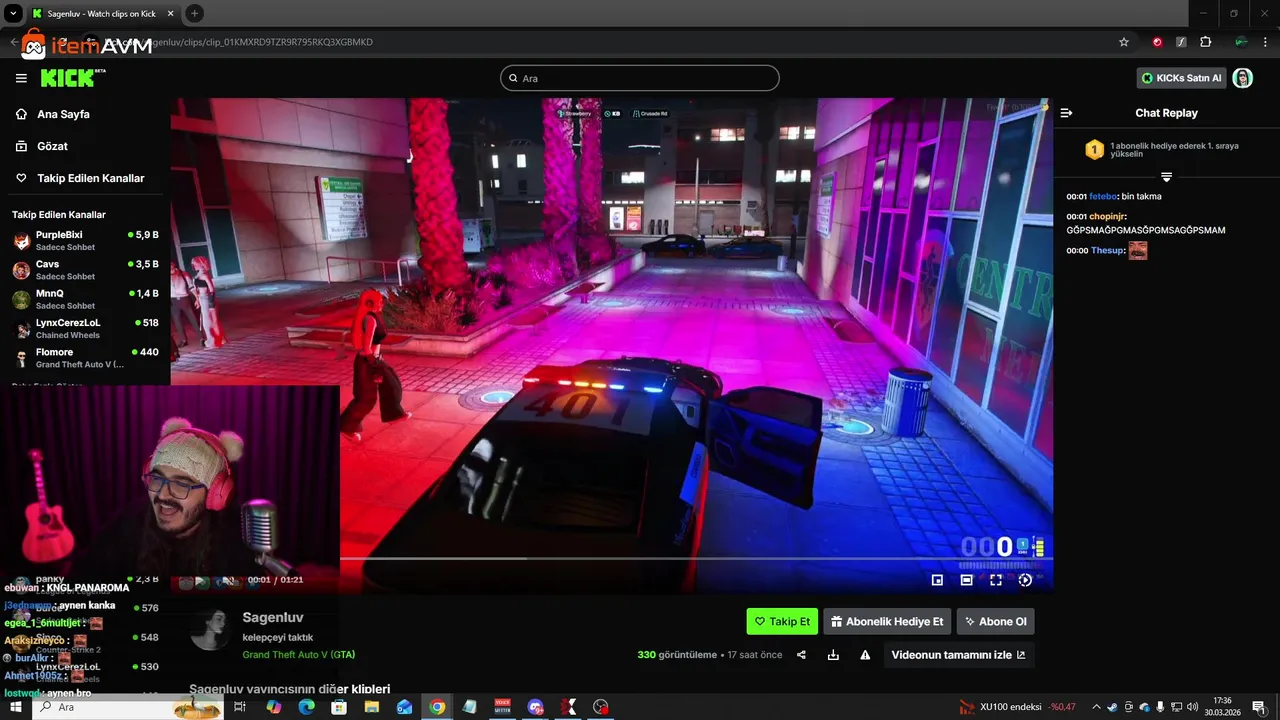The height and width of the screenshot is (720, 1280).
Task: Open Sagenluv avatar
Action: pyautogui.click(x=211, y=630)
